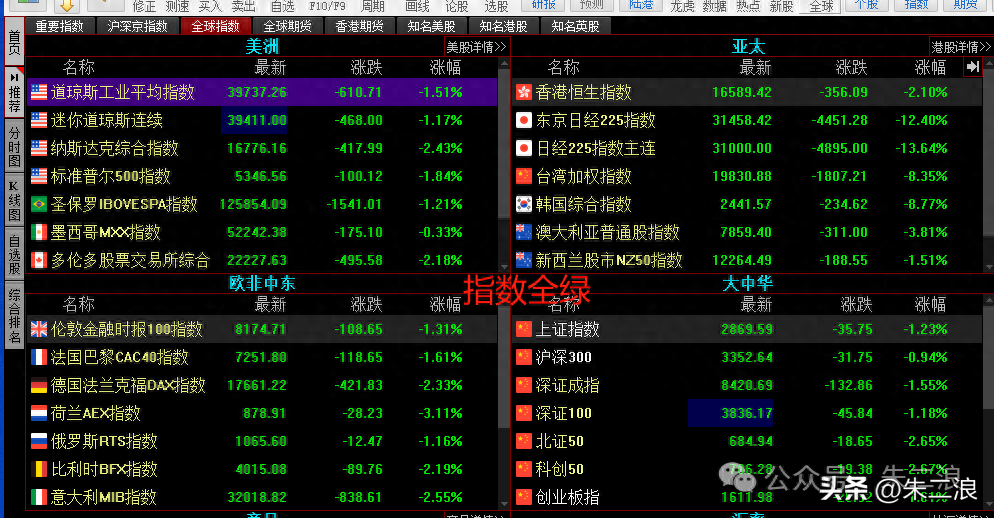This screenshot has width=994, height=518.
Task: Click the 选股 toolbar button
Action: [x=496, y=6]
